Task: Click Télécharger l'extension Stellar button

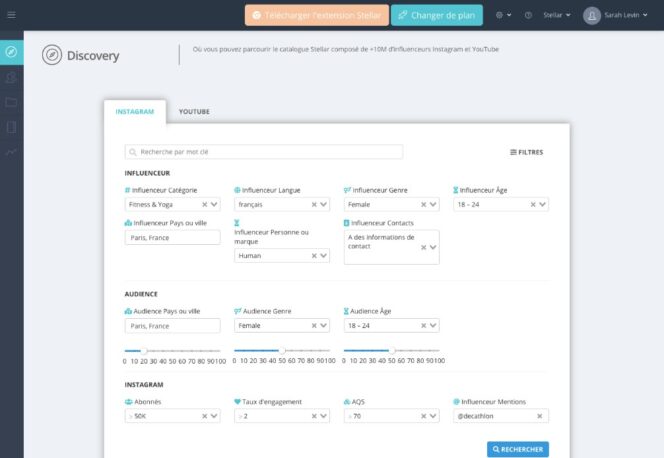Action: point(315,15)
